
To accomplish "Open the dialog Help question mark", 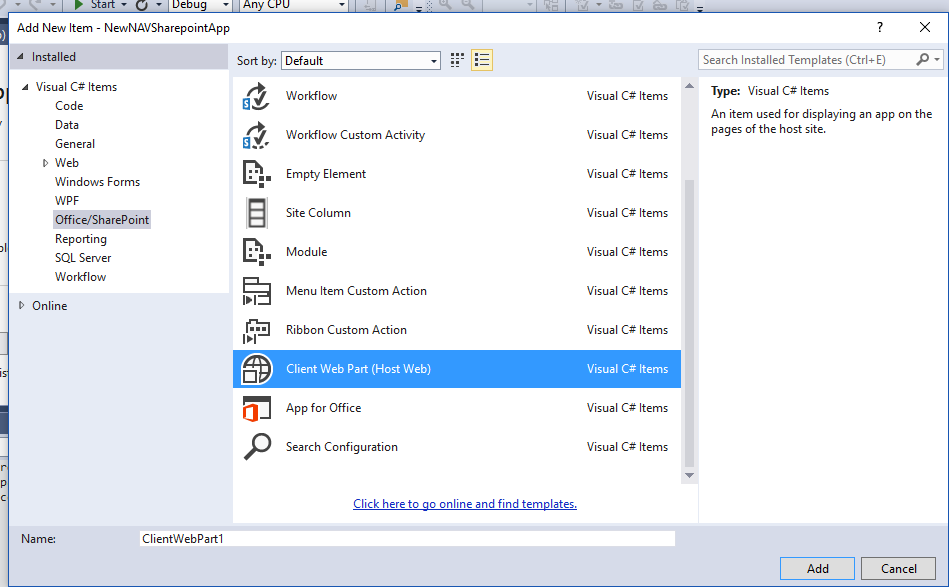I will coord(879,27).
